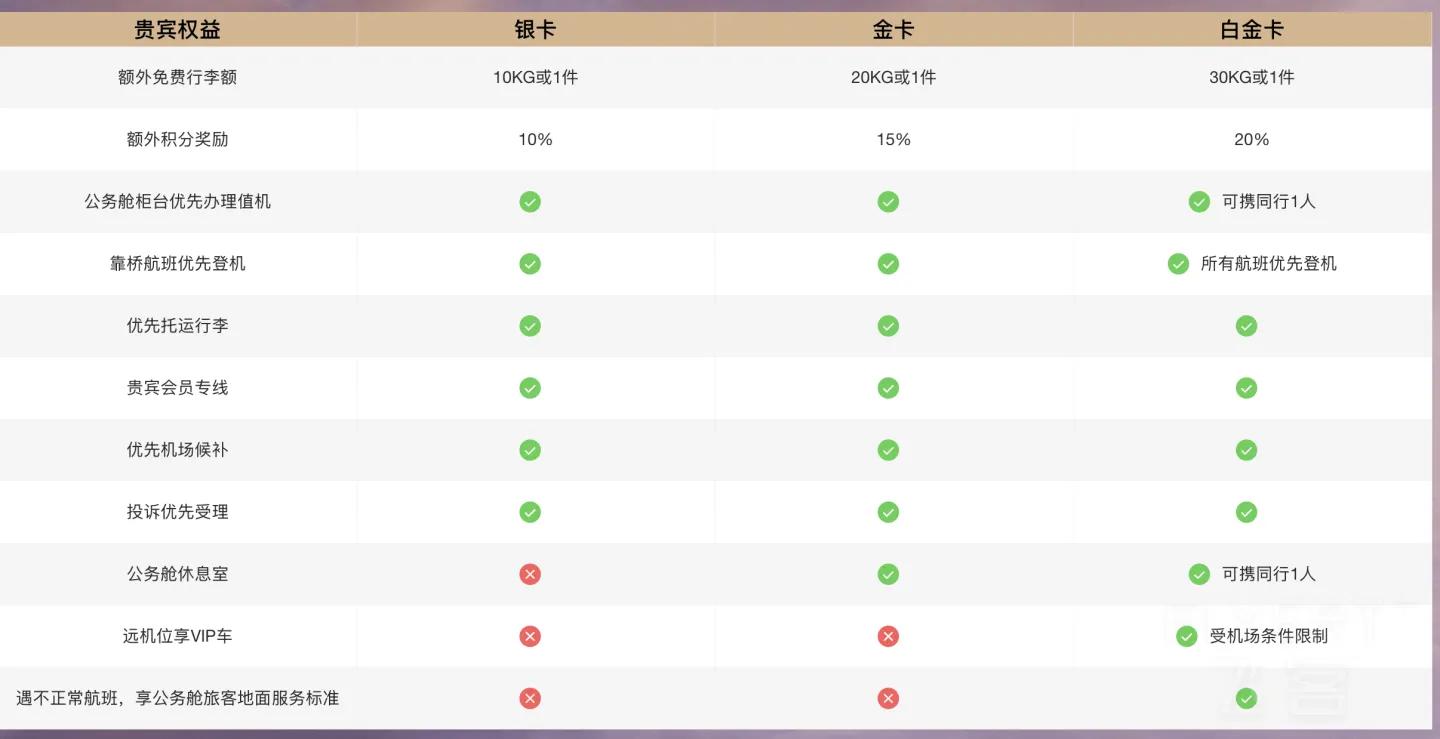Click green check for 金卡 优先机场候补
Viewport: 1440px width, 739px height.
pyautogui.click(x=888, y=450)
